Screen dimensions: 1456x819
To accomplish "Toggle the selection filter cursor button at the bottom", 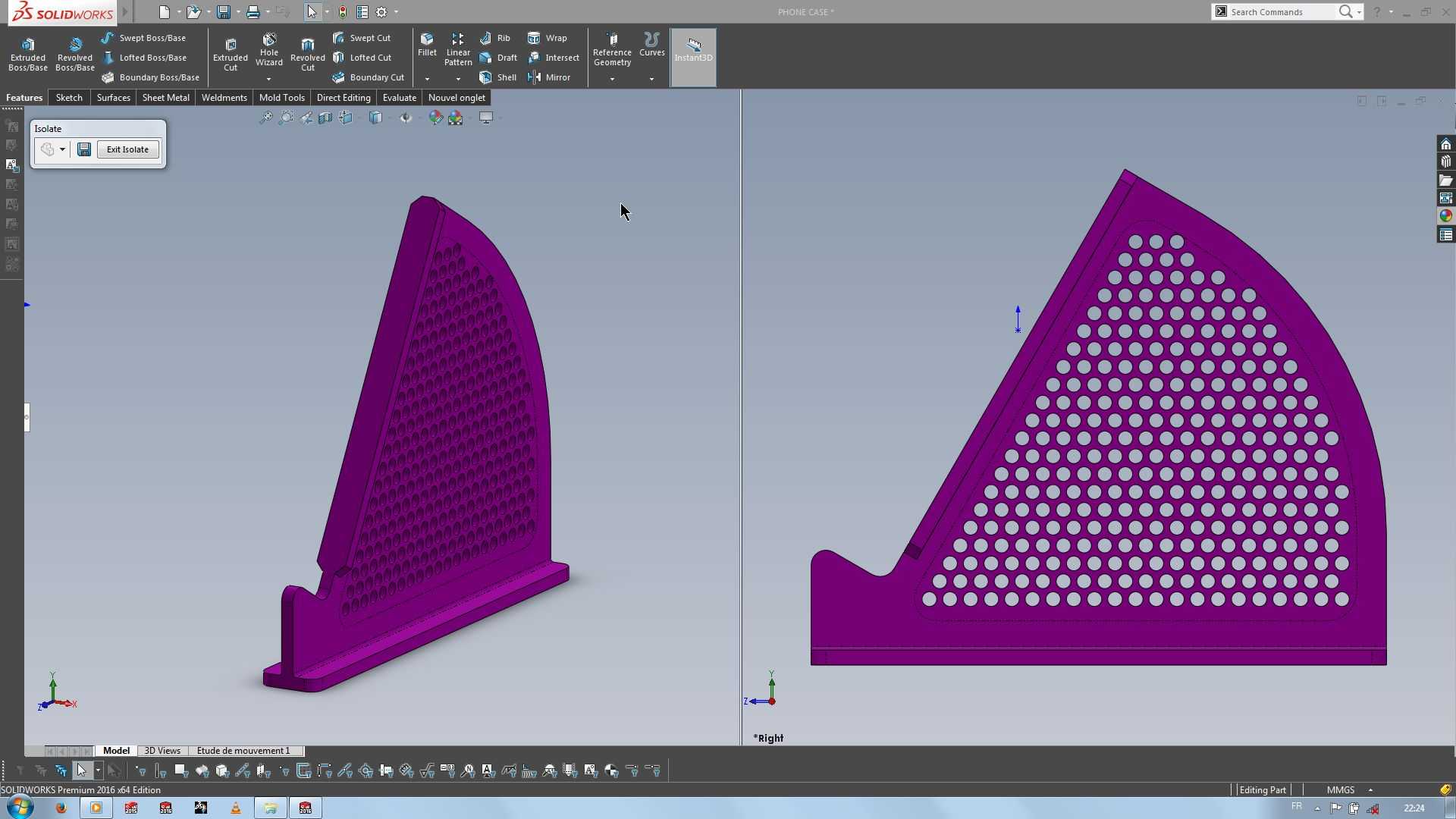I will pyautogui.click(x=81, y=771).
